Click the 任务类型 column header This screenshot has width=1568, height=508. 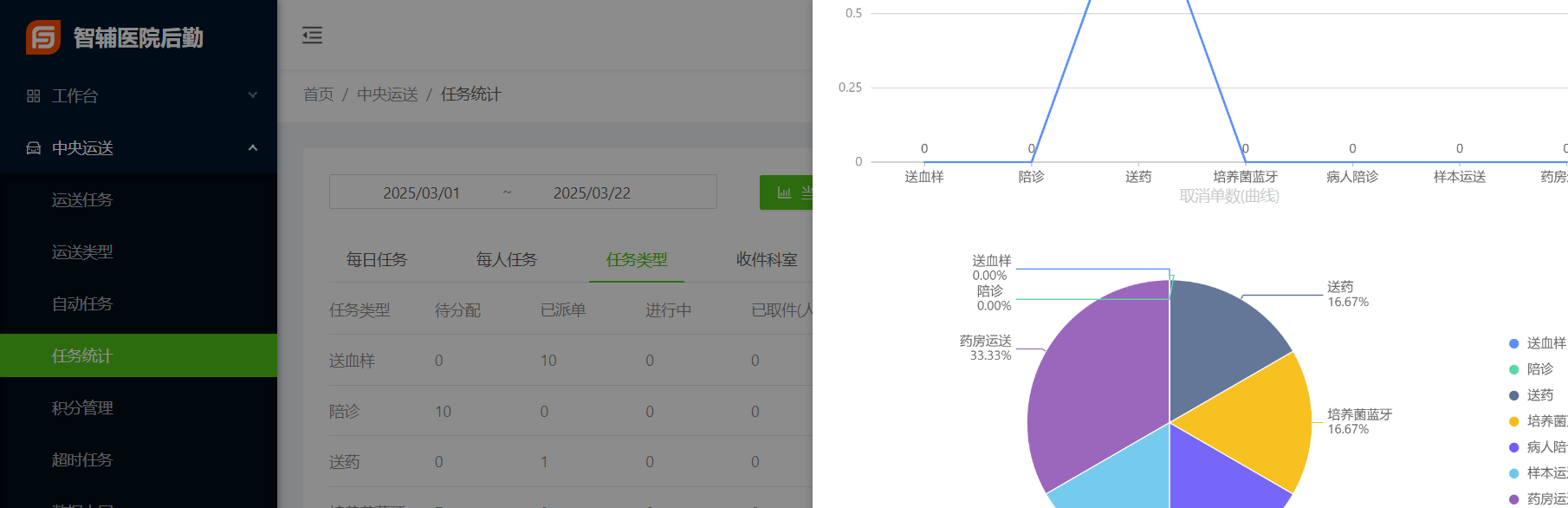pyautogui.click(x=360, y=309)
